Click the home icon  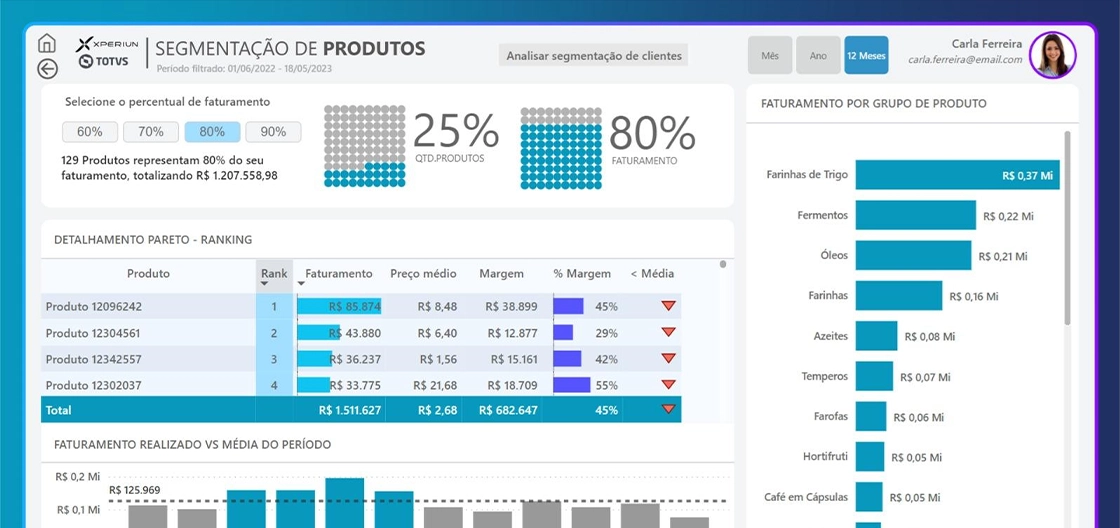point(46,44)
